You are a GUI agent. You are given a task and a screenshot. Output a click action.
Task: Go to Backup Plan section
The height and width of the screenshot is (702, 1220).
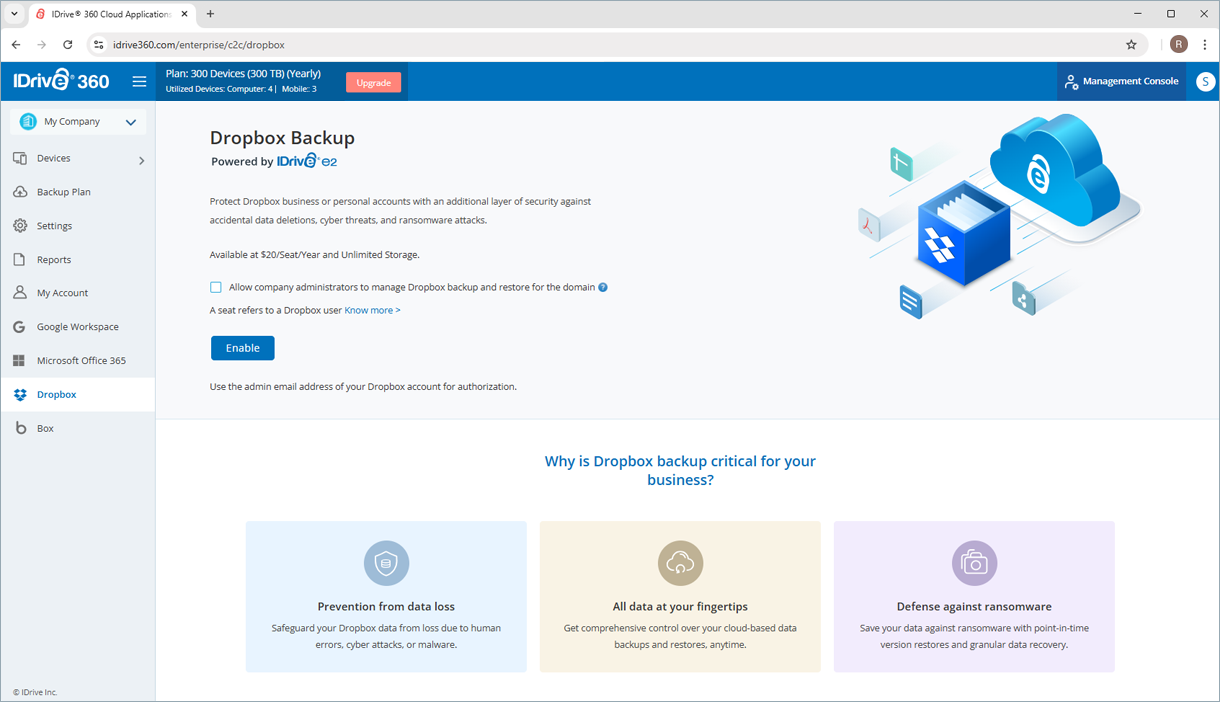coord(63,192)
